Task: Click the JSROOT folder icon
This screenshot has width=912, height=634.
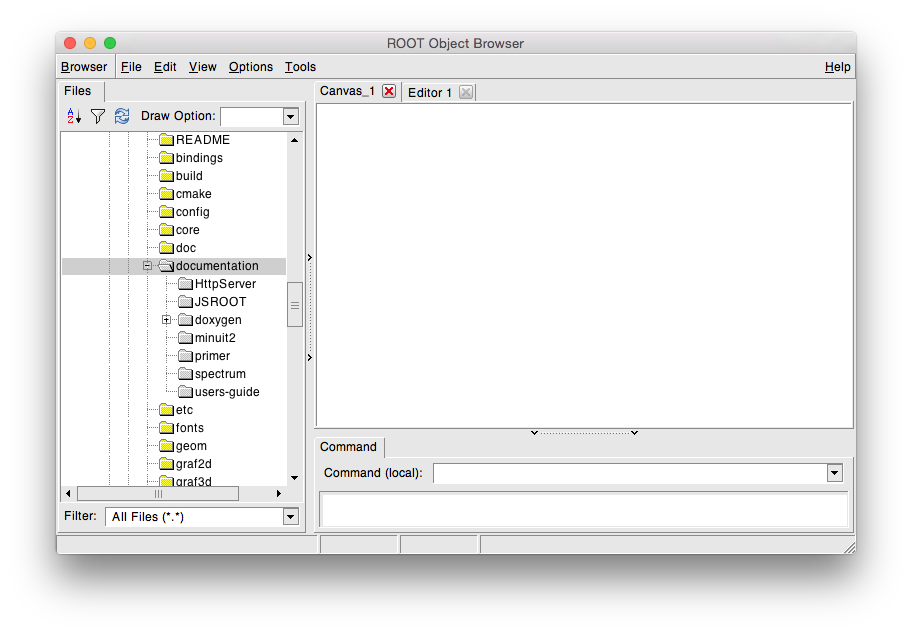Action: pos(185,302)
